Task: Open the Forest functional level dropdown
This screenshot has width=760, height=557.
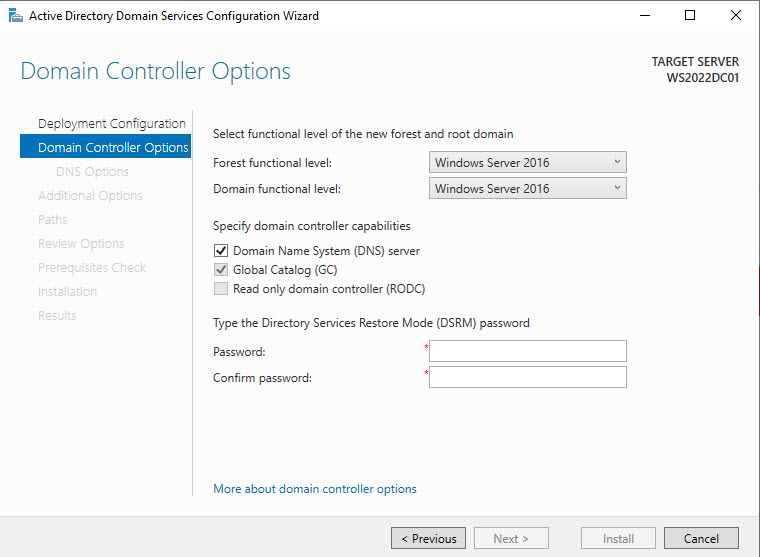Action: pyautogui.click(x=527, y=162)
